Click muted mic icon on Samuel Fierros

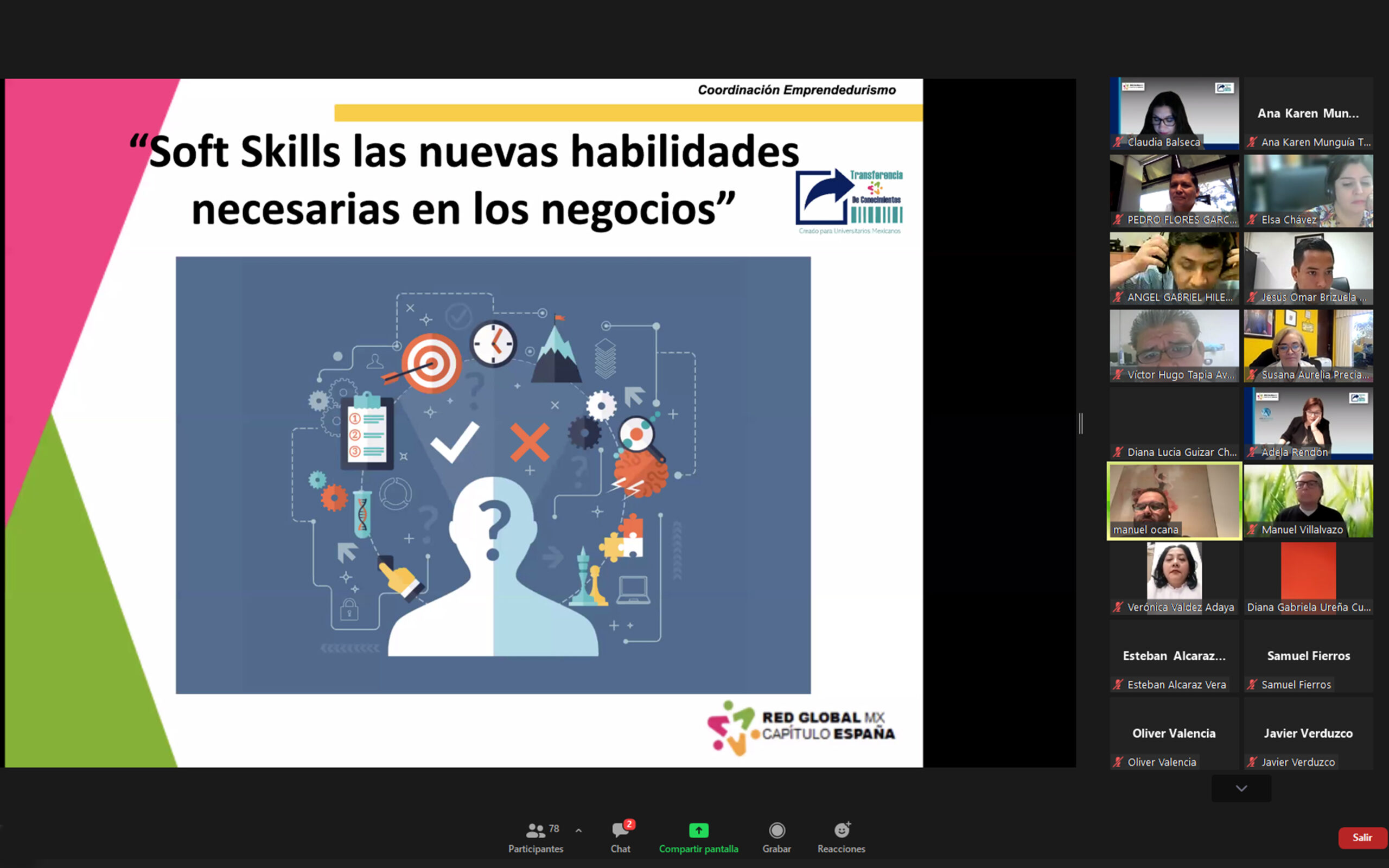[1252, 684]
